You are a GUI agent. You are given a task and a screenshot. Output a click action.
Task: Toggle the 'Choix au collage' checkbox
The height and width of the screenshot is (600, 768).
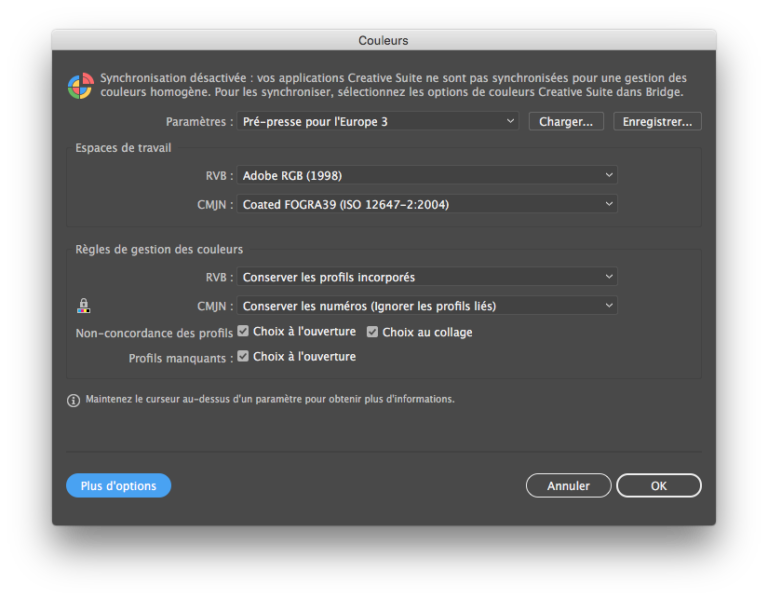click(373, 332)
